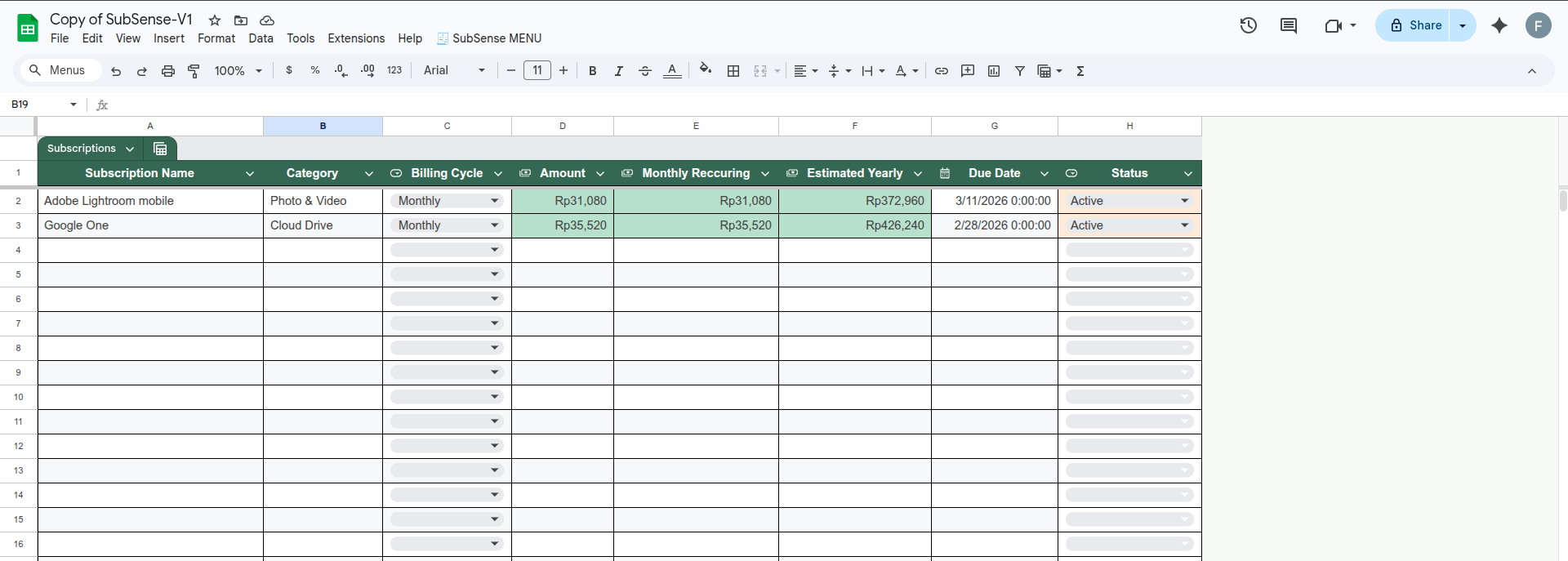
Task: Click the Subscriptions table name button
Action: [89, 149]
